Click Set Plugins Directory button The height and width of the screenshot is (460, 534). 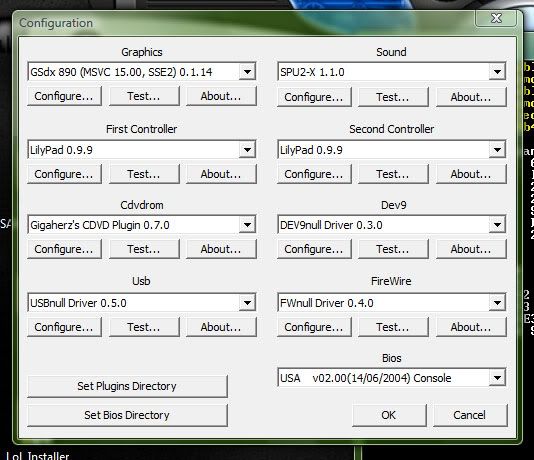pos(127,386)
